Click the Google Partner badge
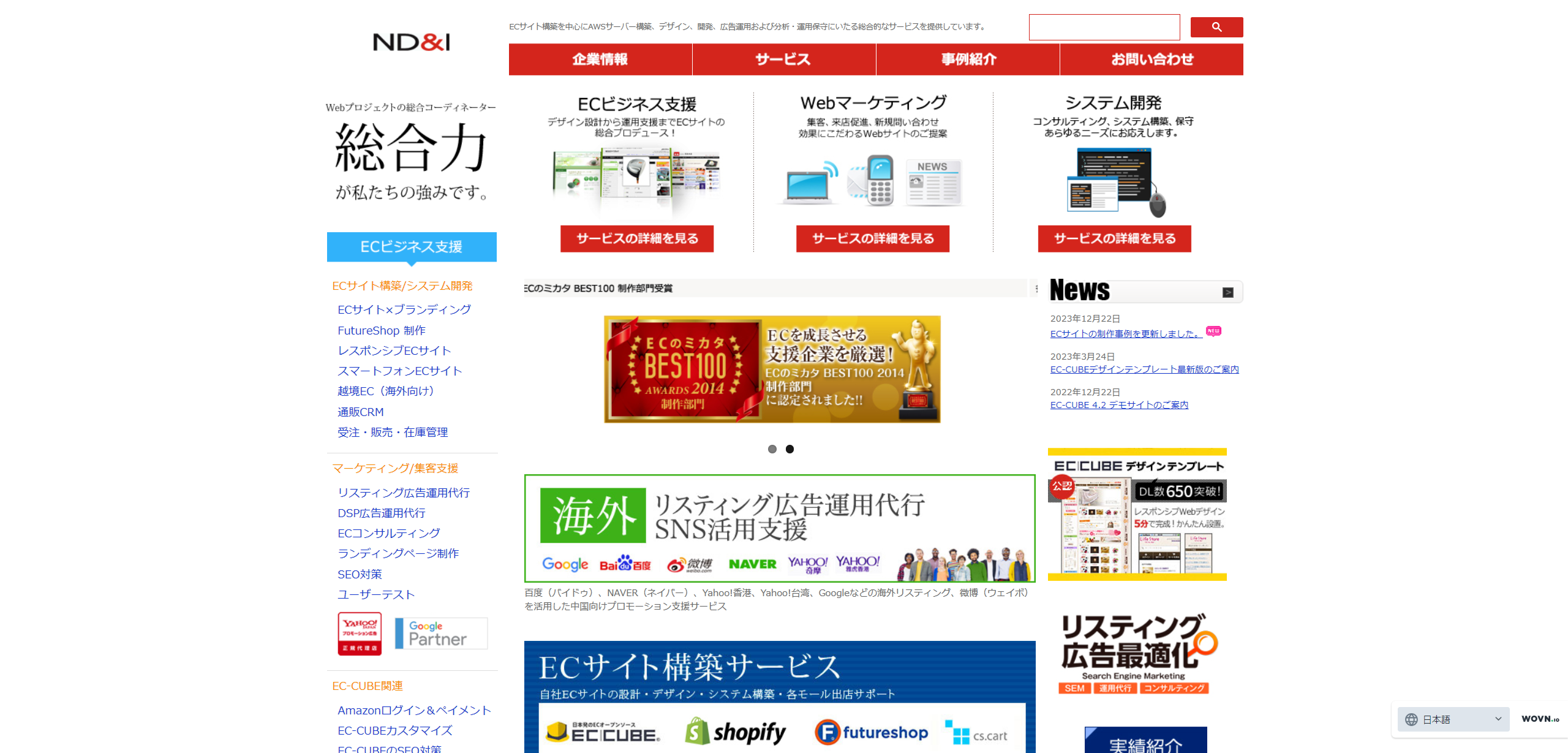 tap(441, 633)
